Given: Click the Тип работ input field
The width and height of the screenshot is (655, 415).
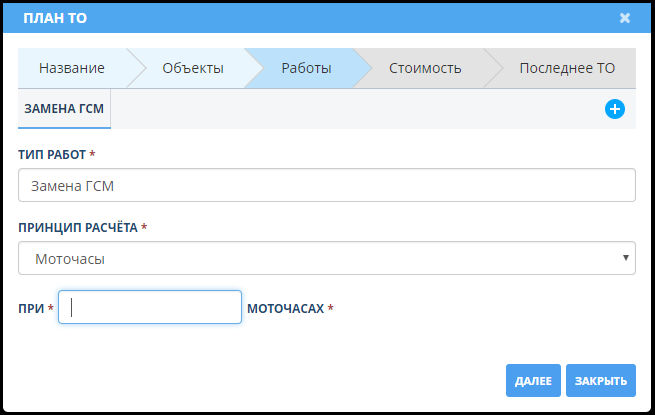Looking at the screenshot, I should coord(327,185).
